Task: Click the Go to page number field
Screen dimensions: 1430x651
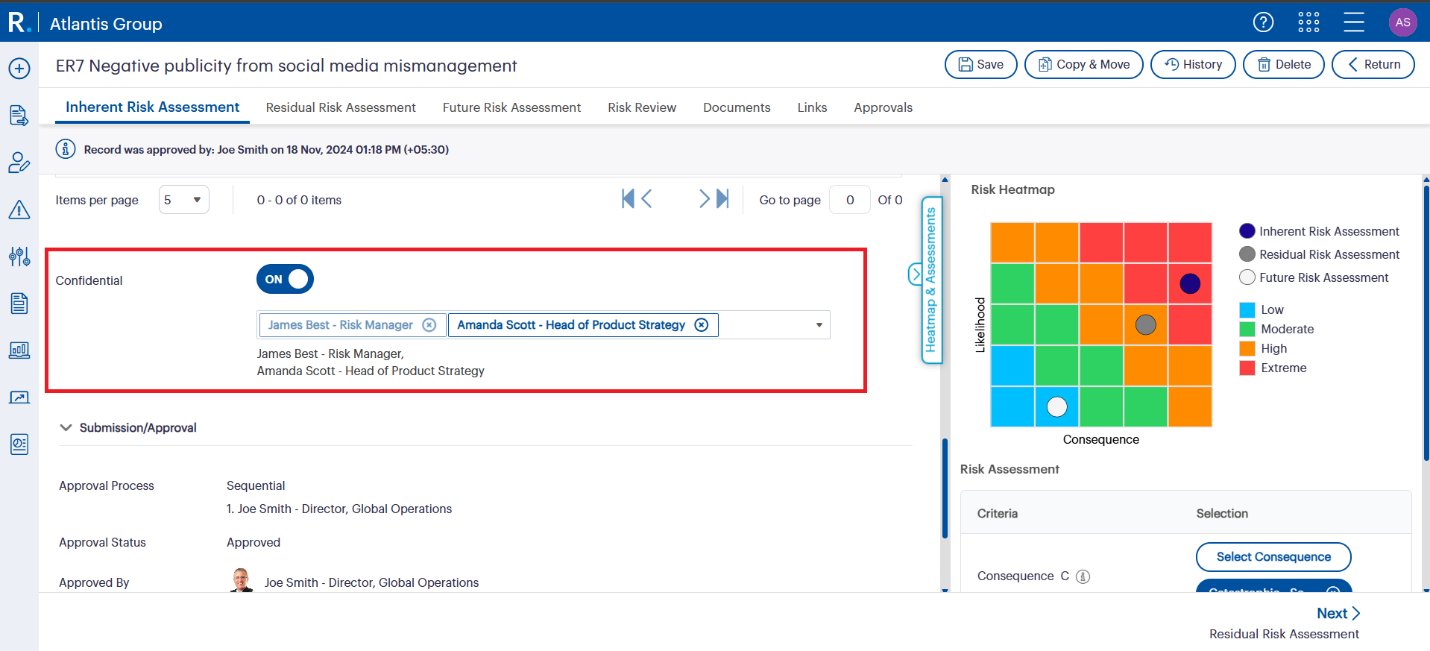Action: [850, 200]
